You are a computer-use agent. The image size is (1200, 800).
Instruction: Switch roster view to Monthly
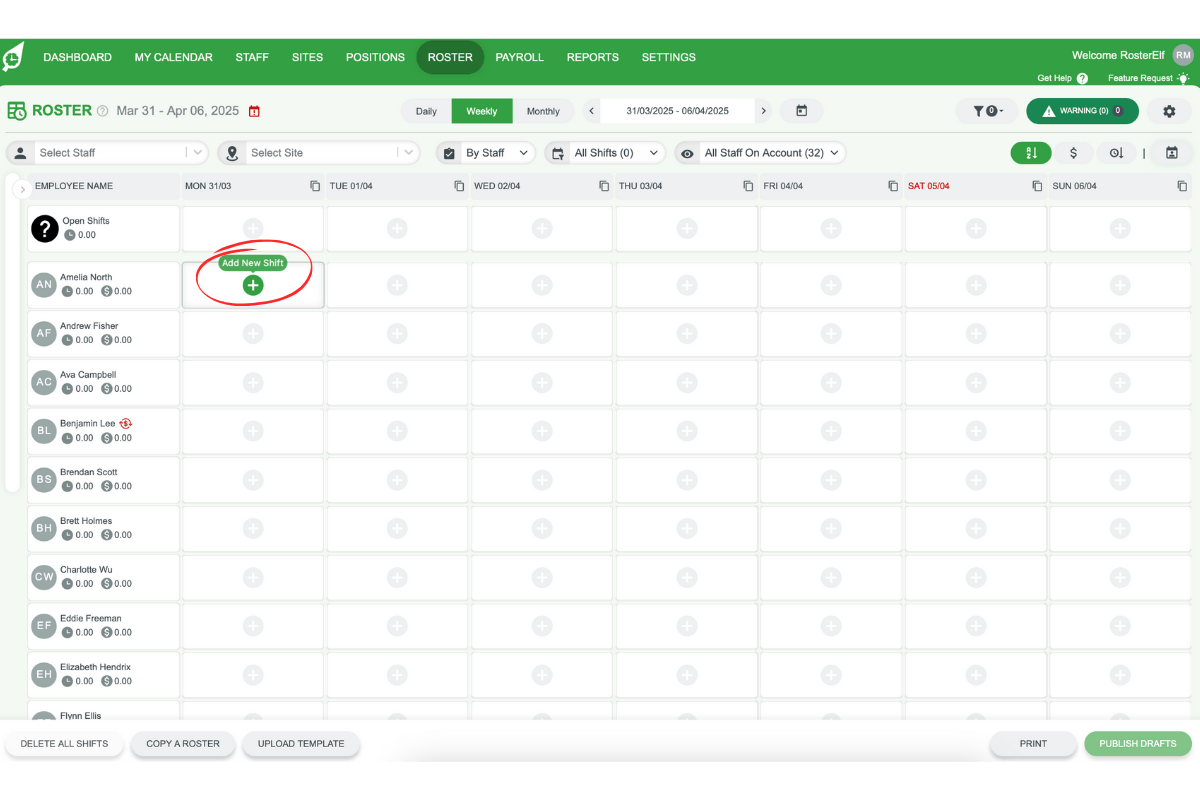click(x=543, y=111)
